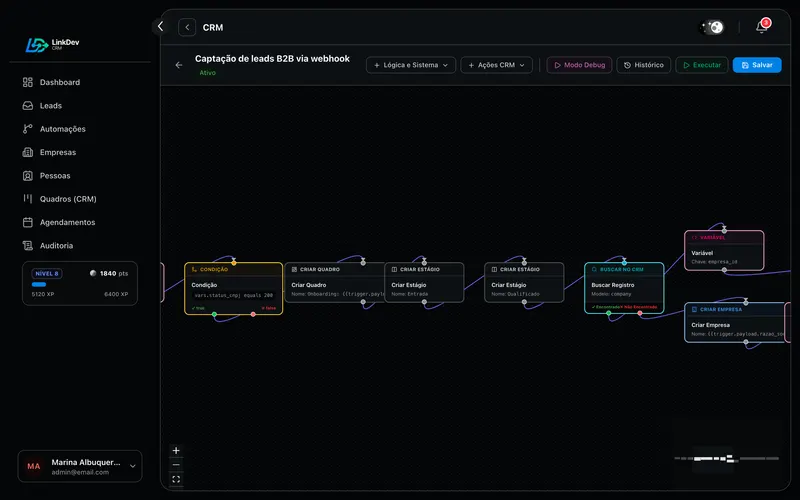Click the search icon on Buscar no CRM node

[x=594, y=269]
